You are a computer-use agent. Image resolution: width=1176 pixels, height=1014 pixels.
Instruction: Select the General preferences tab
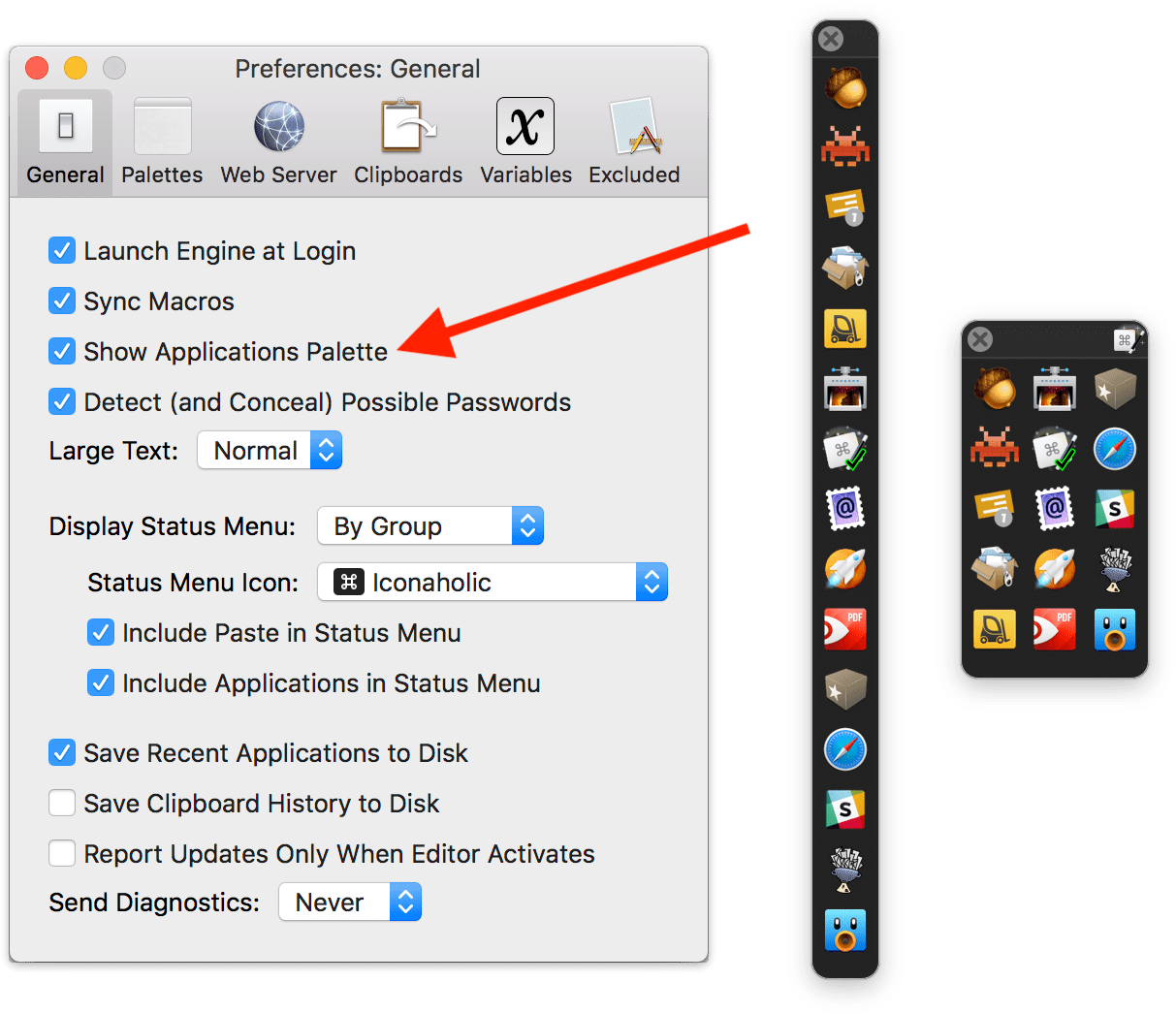point(65,143)
